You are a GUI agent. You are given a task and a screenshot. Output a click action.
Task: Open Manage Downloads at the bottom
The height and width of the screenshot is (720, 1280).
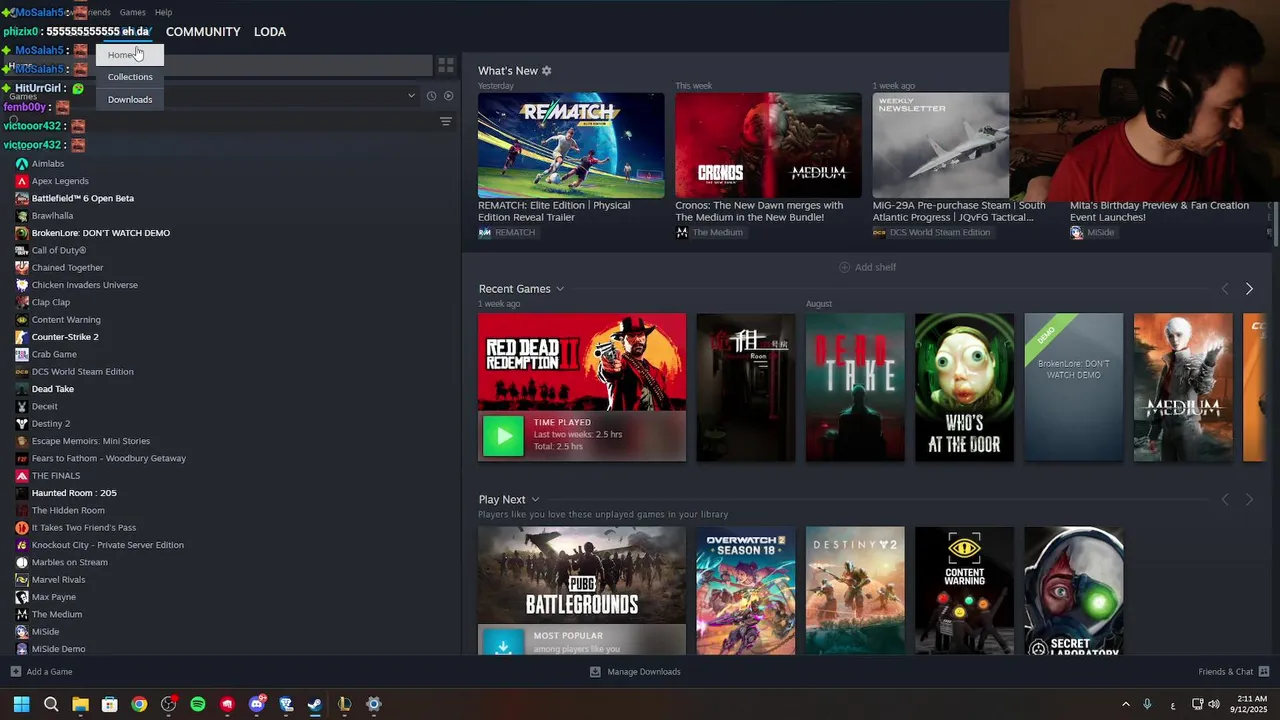click(635, 672)
